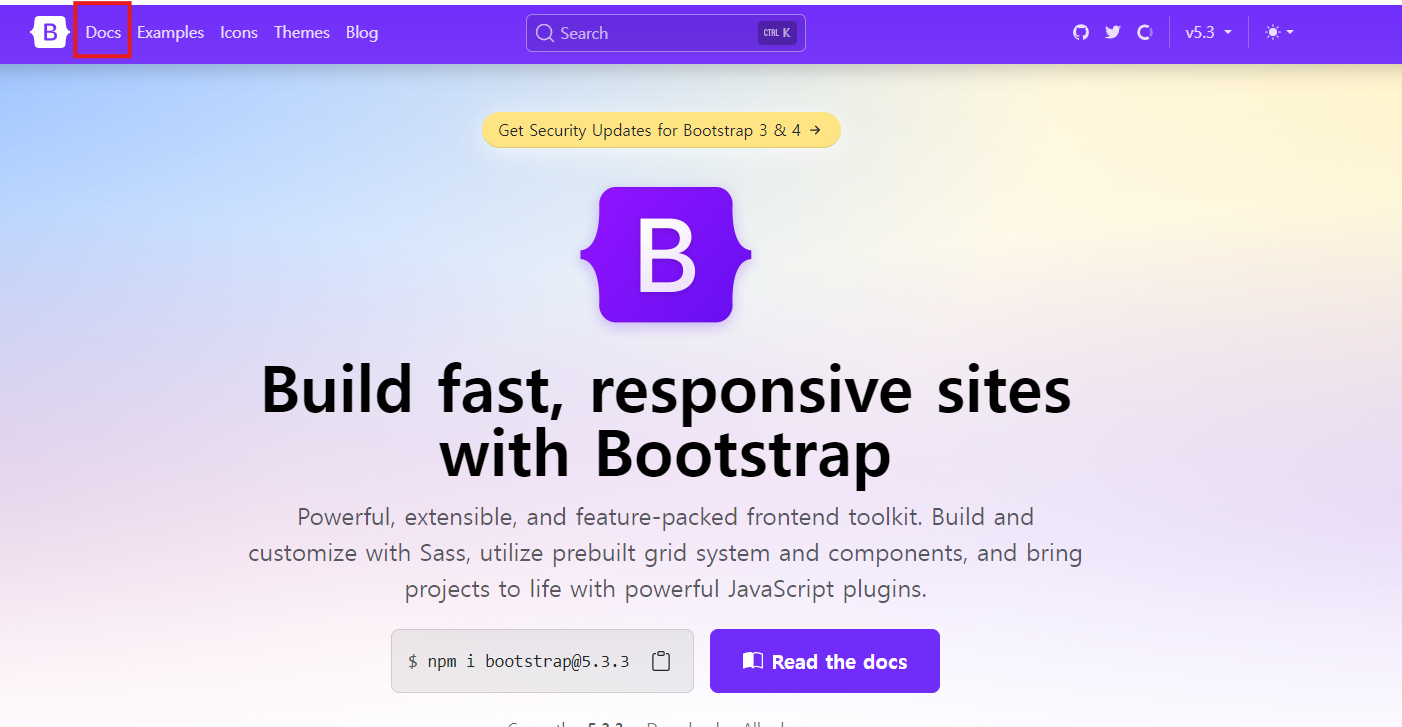1402x727 pixels.
Task: Open the theme toggle sun dropdown
Action: pyautogui.click(x=1279, y=32)
